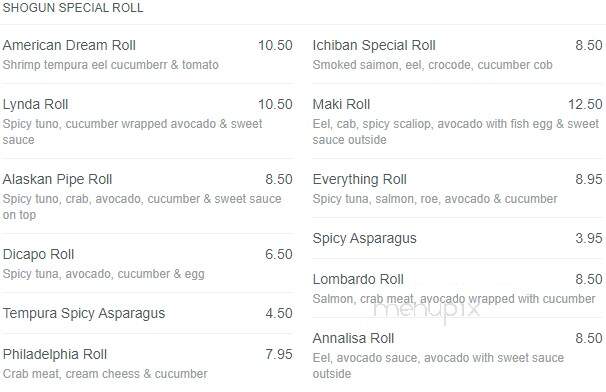Click the Philadelphia Roll item
The image size is (606, 392).
pyautogui.click(x=147, y=363)
